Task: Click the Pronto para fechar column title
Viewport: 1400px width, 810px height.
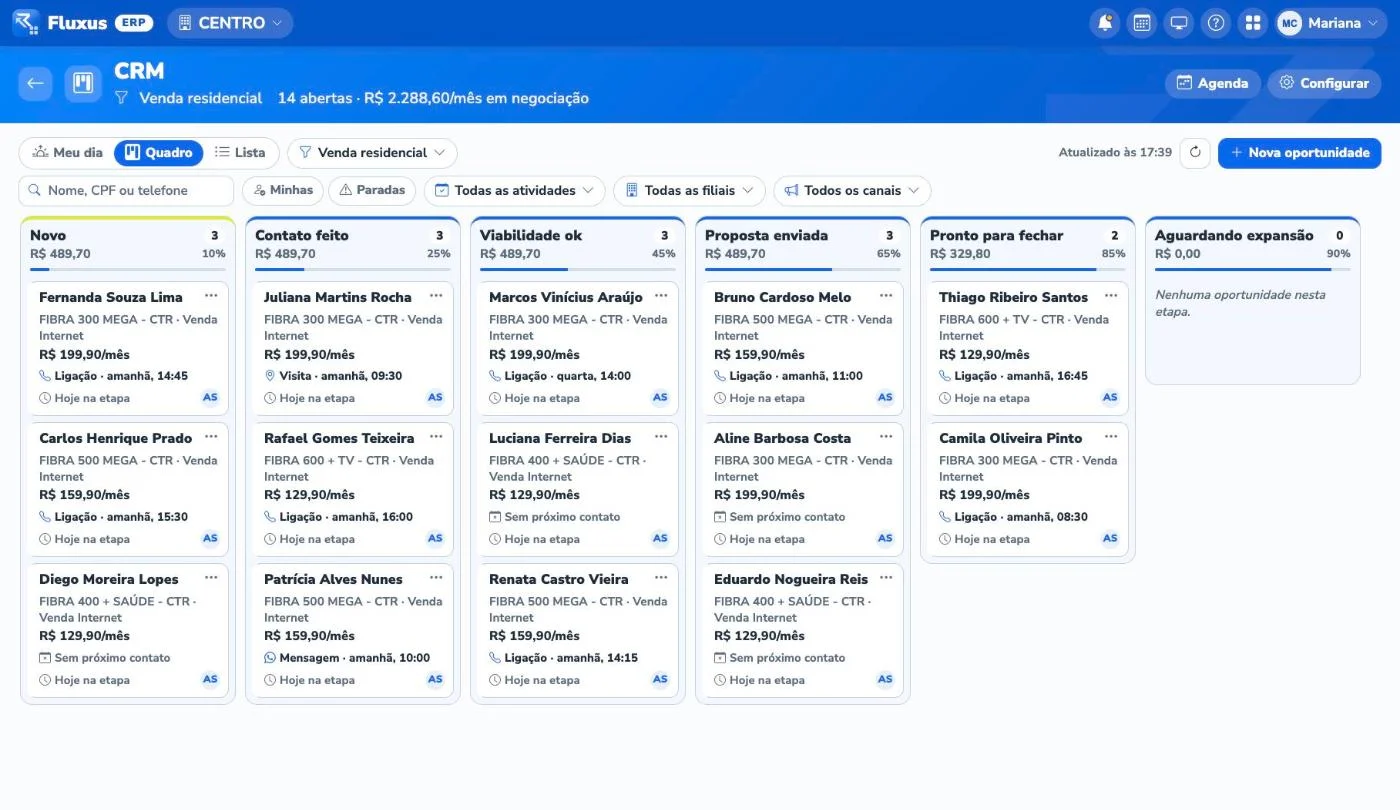Action: click(996, 235)
